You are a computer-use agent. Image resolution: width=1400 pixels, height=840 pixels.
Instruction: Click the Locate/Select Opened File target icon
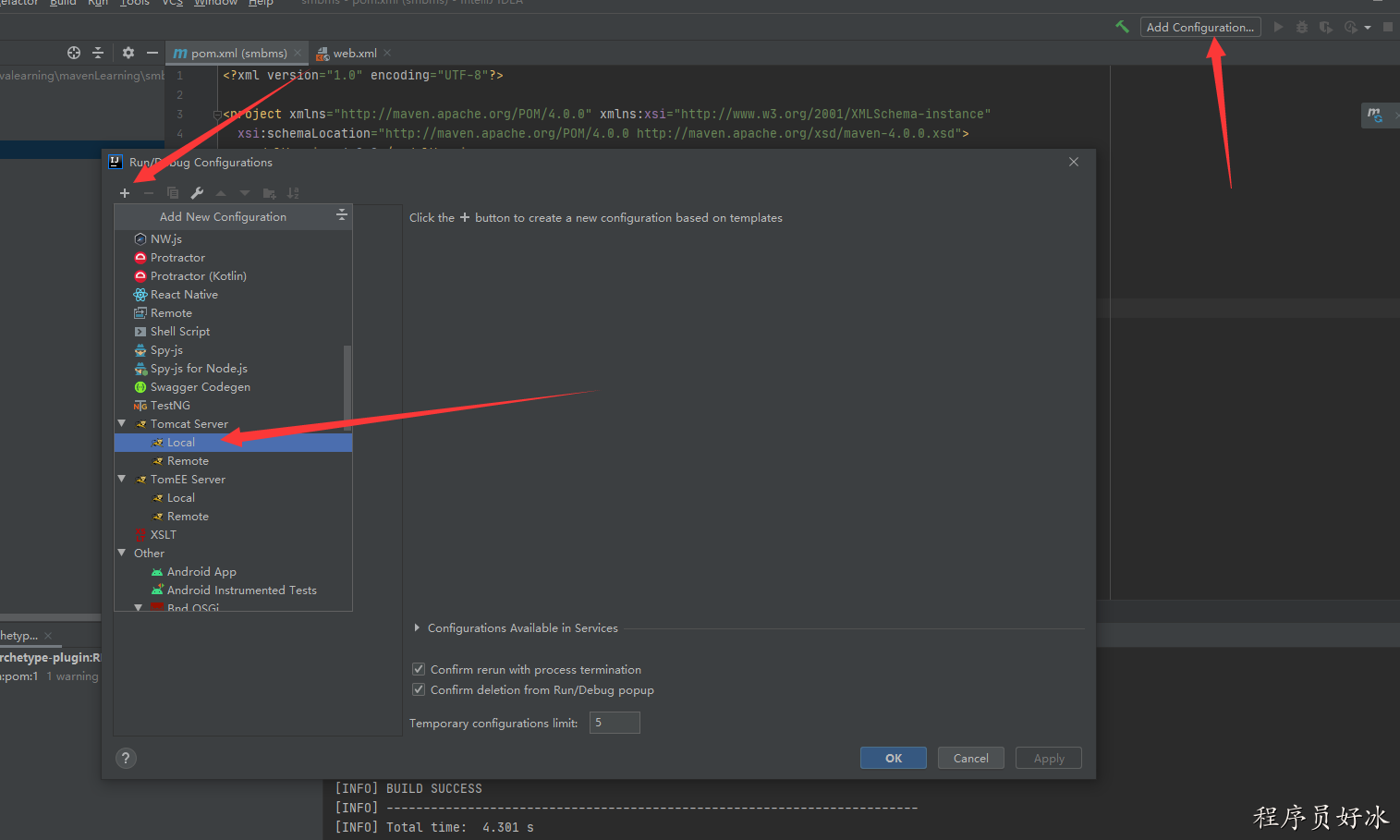[x=74, y=53]
